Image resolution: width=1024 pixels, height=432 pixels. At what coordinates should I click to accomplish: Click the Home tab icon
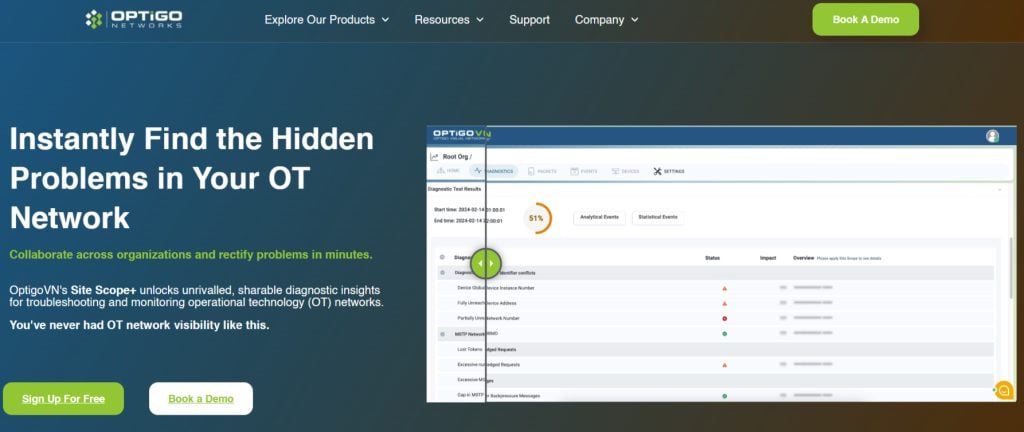point(440,171)
